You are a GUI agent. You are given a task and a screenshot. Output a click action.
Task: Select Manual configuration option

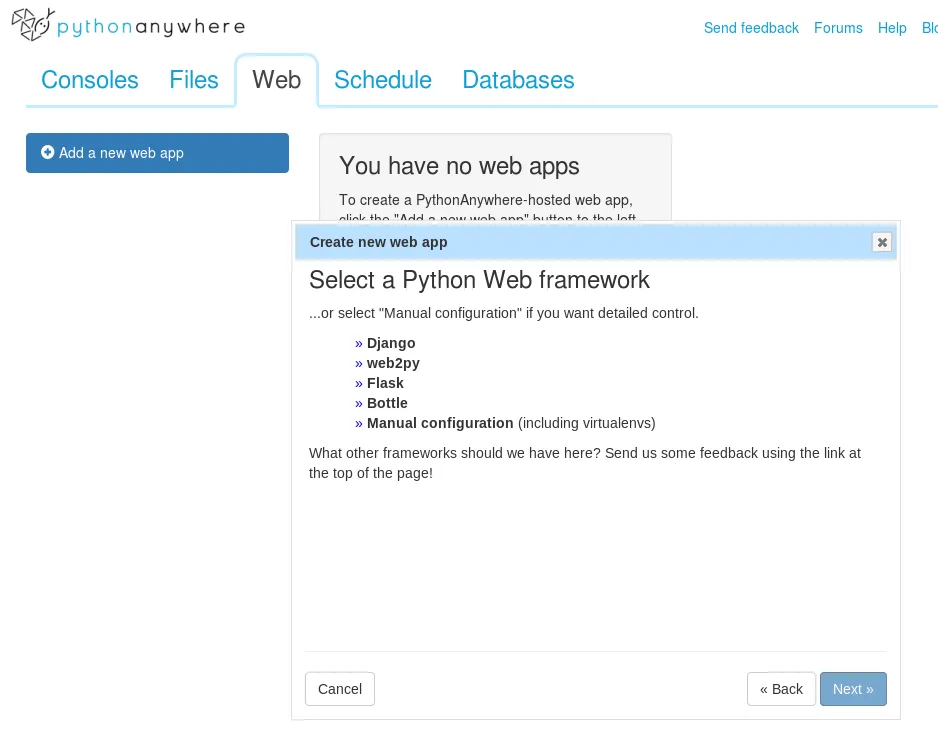click(440, 423)
